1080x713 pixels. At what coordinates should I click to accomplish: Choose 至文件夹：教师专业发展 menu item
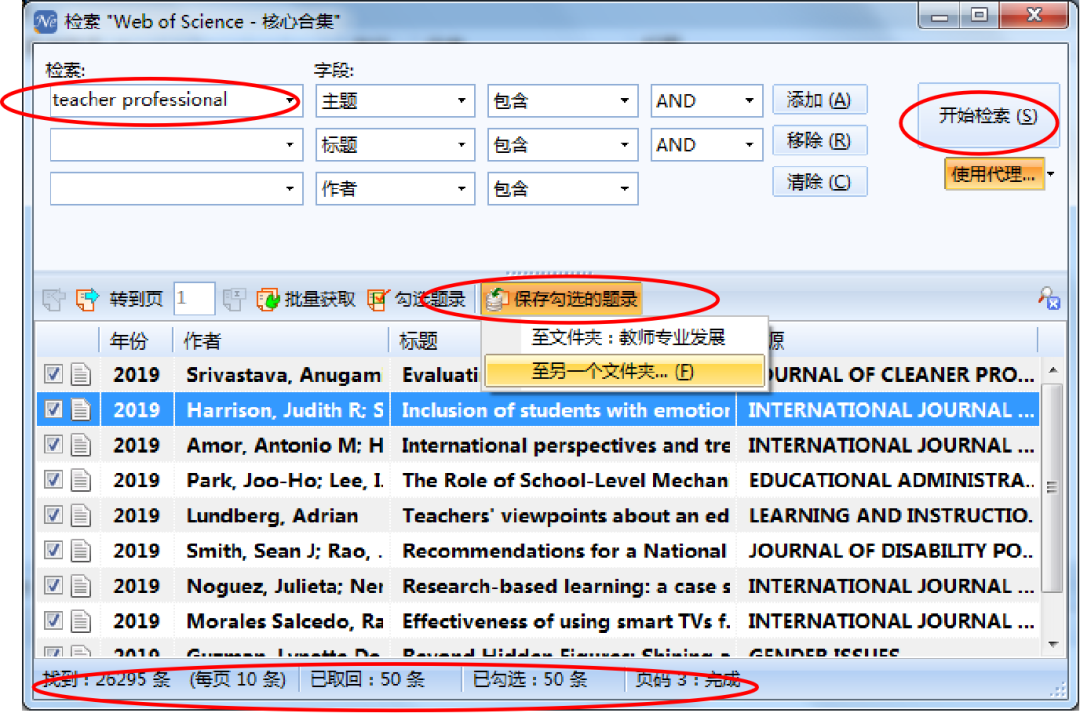click(x=625, y=338)
